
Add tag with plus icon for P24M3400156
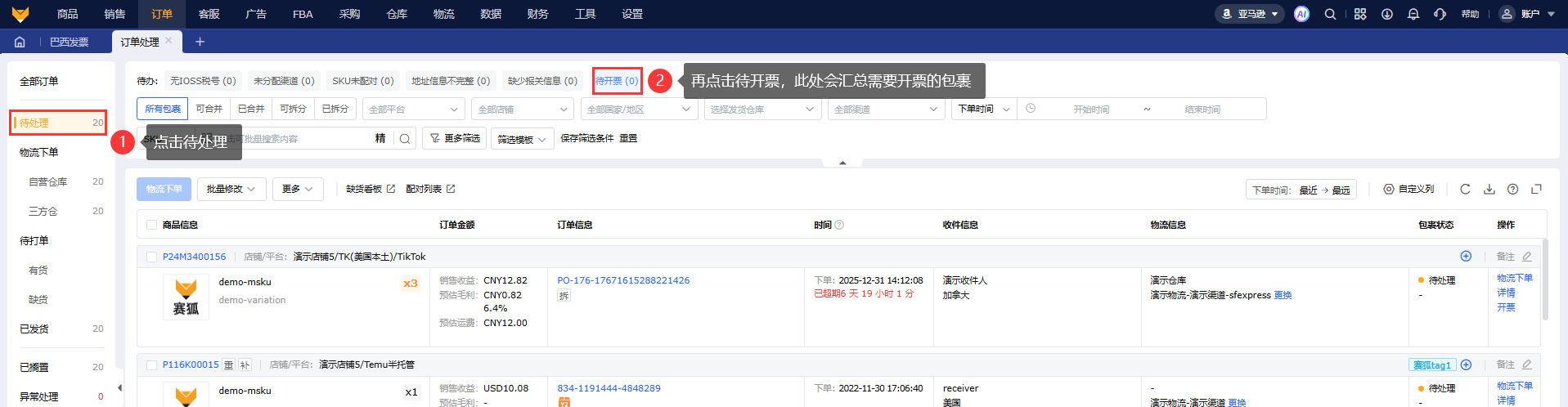click(1466, 257)
